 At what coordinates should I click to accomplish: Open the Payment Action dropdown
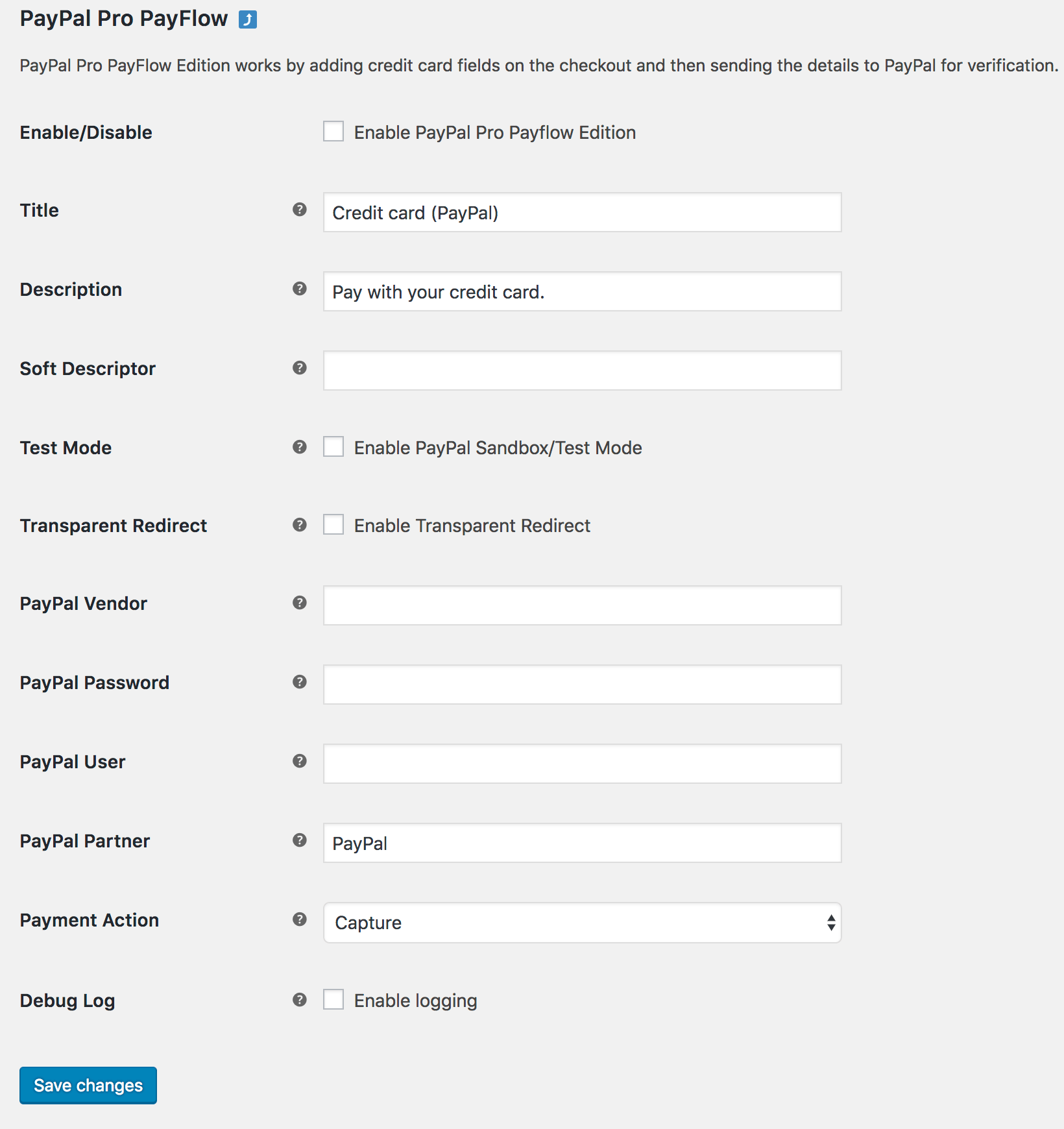[x=581, y=923]
